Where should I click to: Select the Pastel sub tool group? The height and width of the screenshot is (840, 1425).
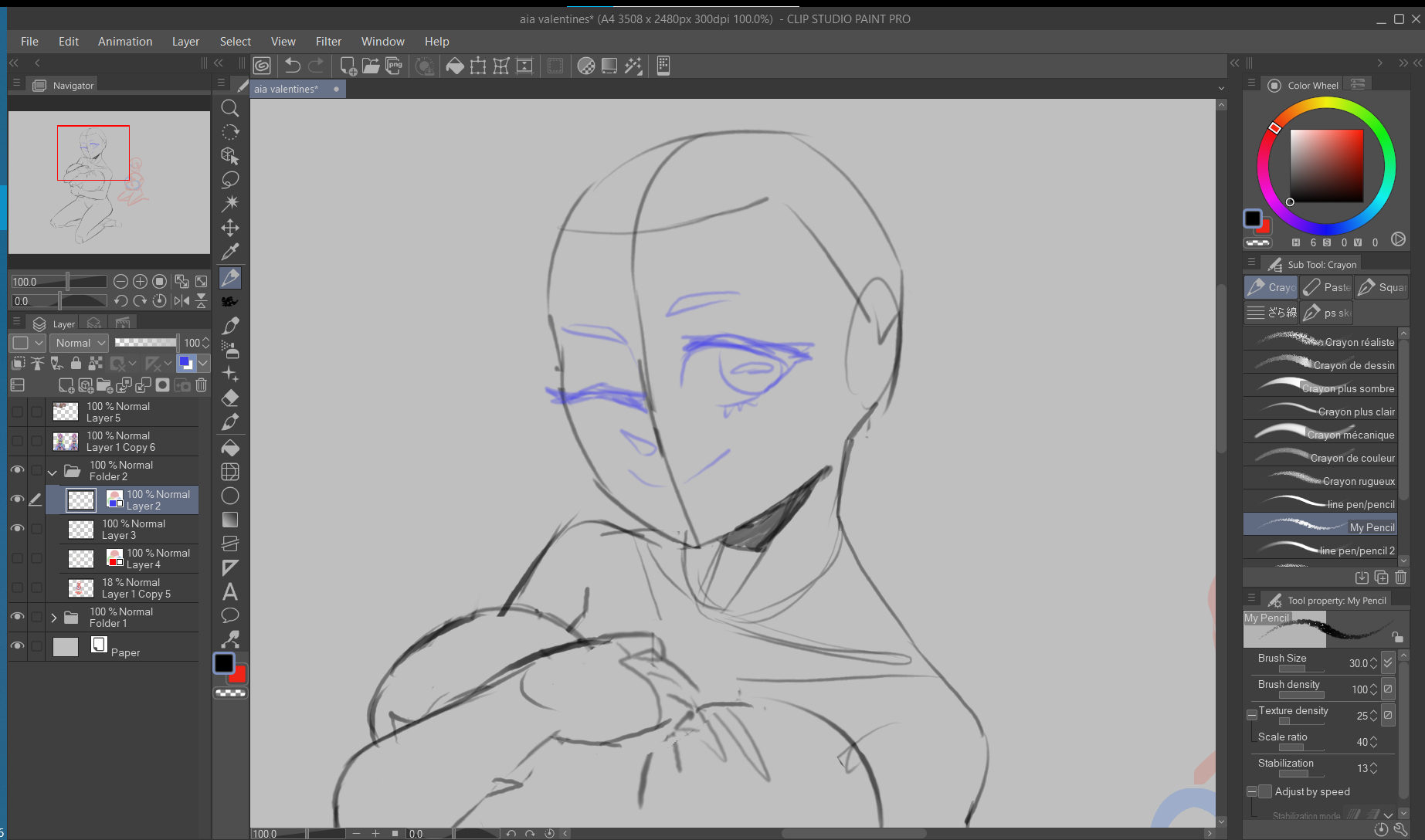(x=1327, y=287)
